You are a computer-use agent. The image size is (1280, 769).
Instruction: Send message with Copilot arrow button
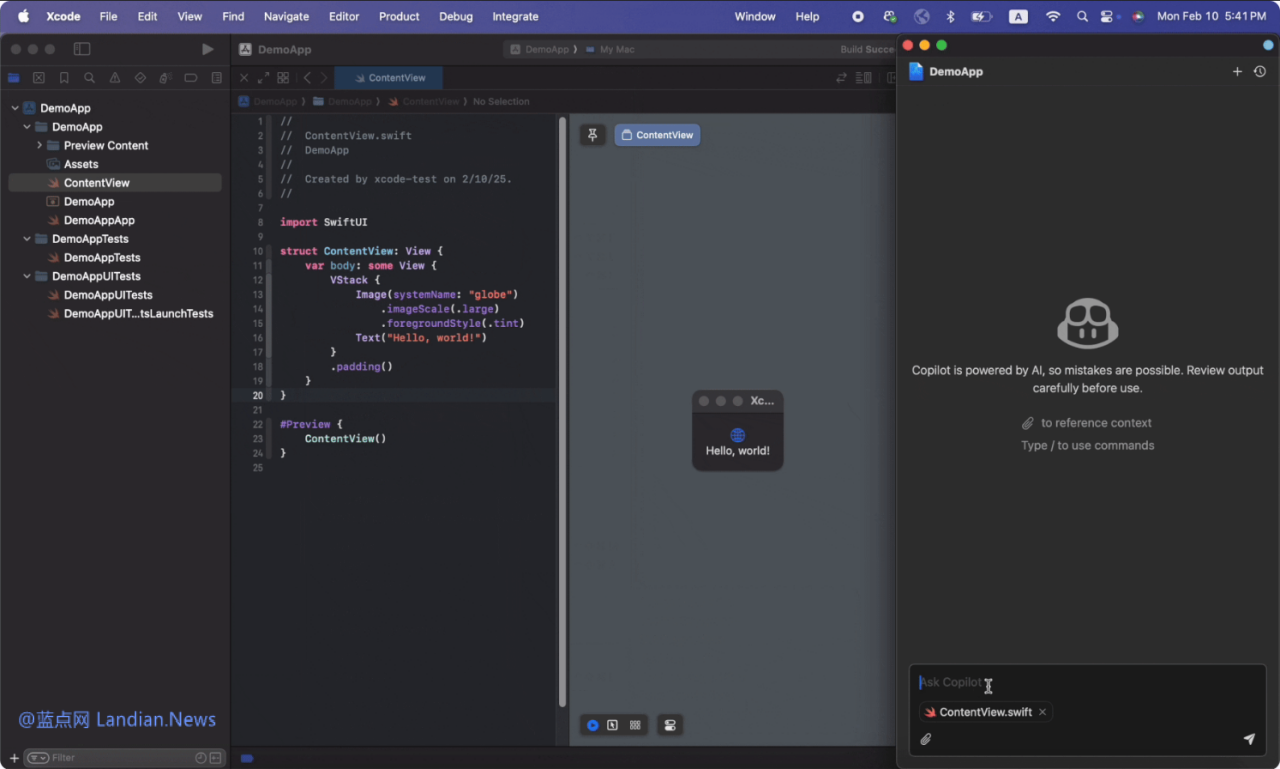(1249, 739)
